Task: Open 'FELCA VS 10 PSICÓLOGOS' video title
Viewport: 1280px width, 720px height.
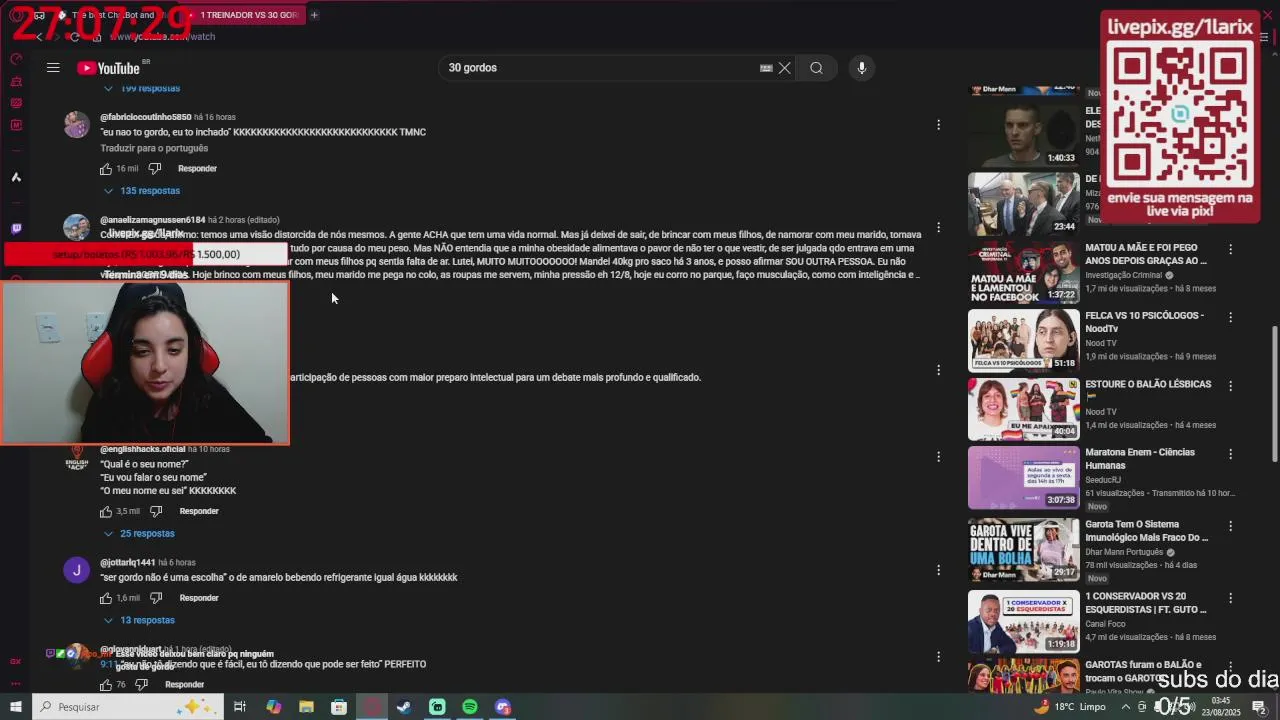Action: click(x=1144, y=322)
